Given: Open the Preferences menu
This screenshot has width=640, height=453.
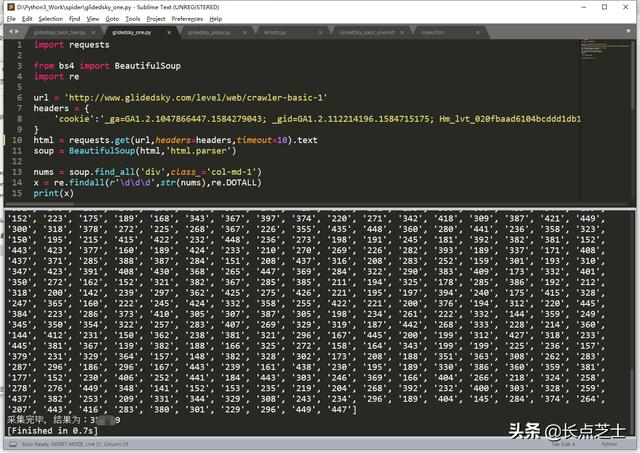Looking at the screenshot, I should 187,19.
